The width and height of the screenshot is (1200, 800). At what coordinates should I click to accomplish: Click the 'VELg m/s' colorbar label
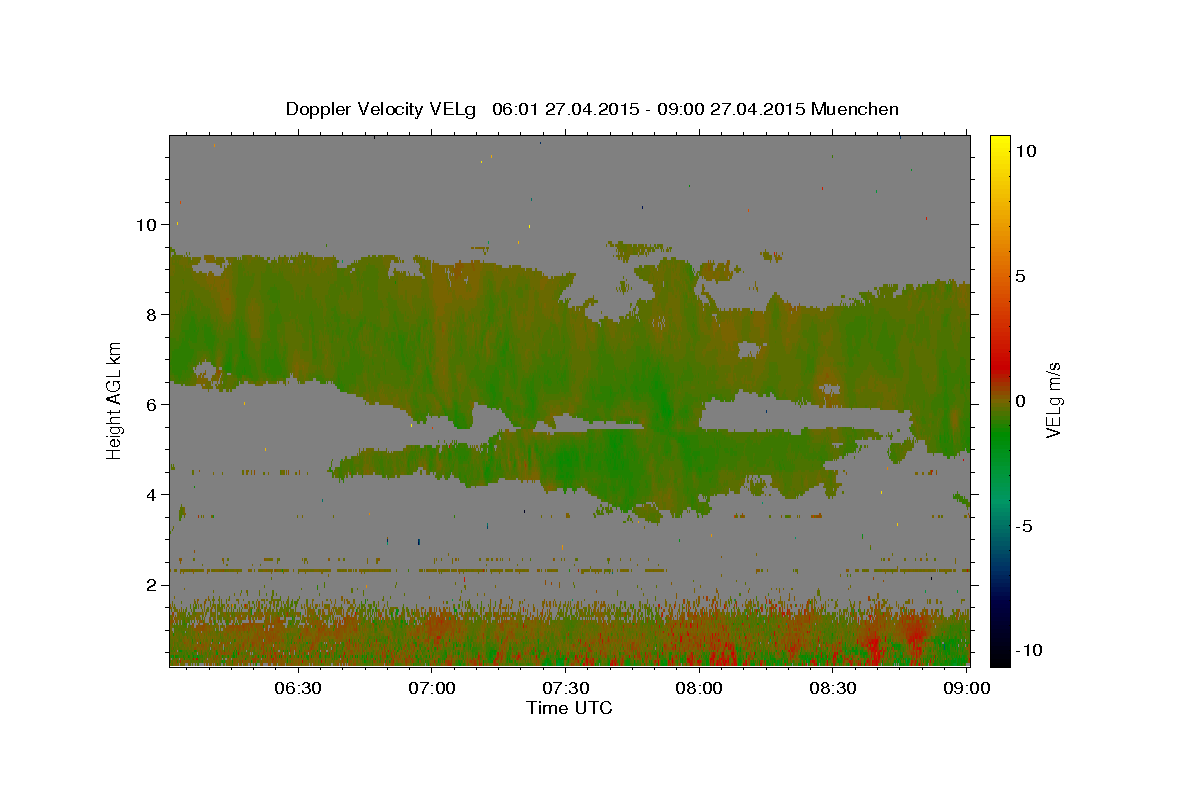tap(1053, 400)
